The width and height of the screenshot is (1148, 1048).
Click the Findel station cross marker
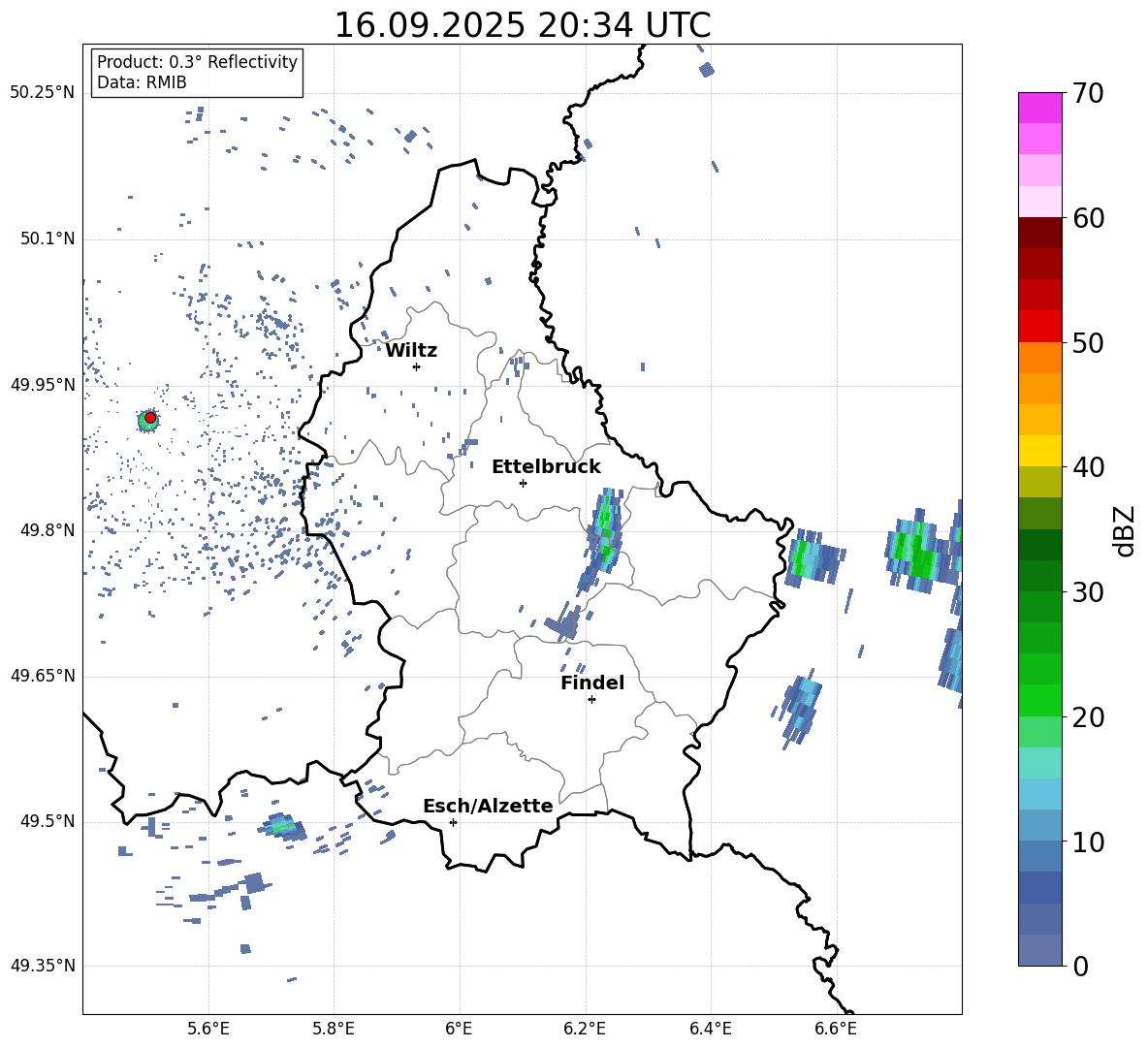(591, 700)
